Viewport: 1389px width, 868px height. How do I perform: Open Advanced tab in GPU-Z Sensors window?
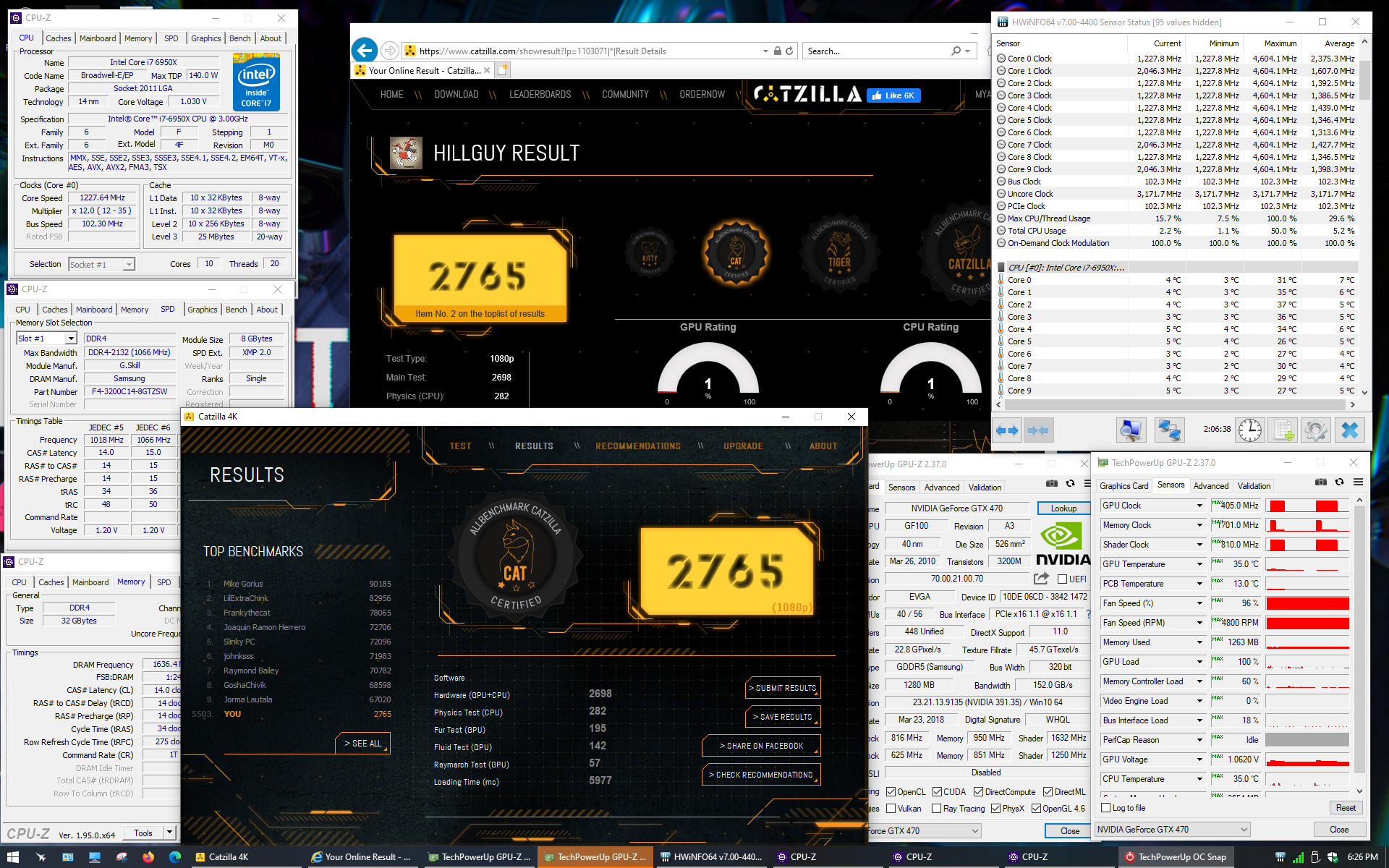click(x=1211, y=486)
